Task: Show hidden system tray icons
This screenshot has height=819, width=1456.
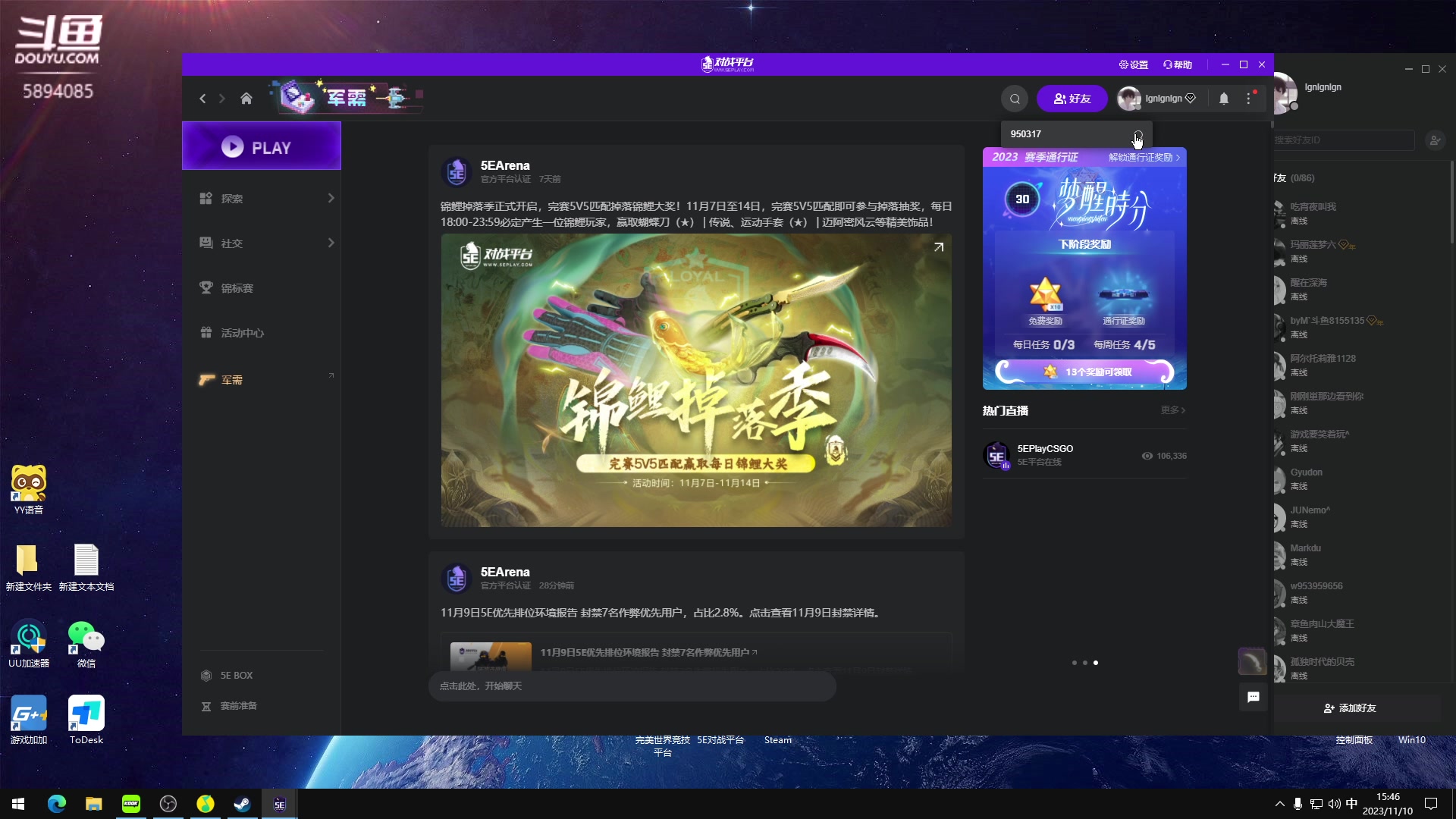Action: (x=1280, y=804)
